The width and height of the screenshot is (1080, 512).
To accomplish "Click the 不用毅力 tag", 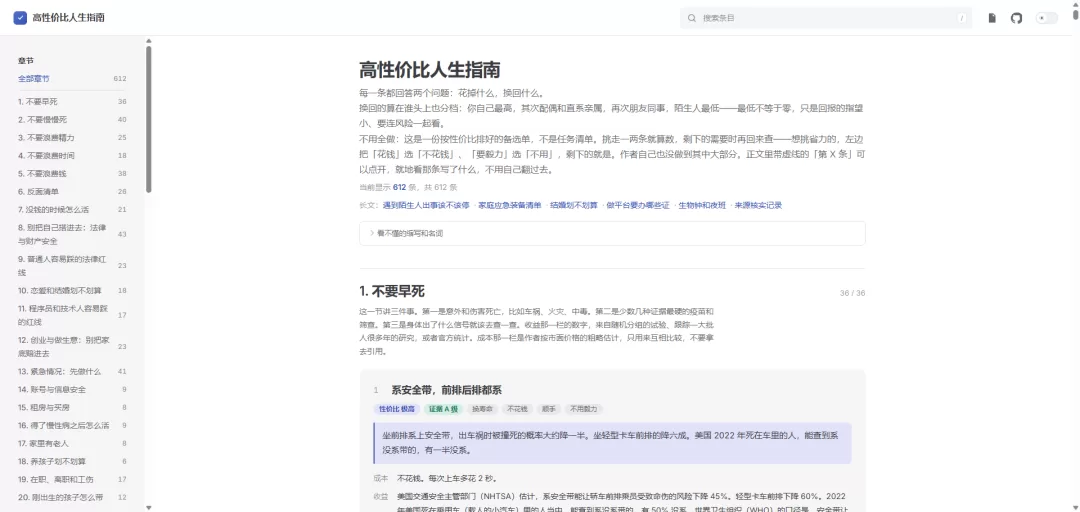I will 584,409.
